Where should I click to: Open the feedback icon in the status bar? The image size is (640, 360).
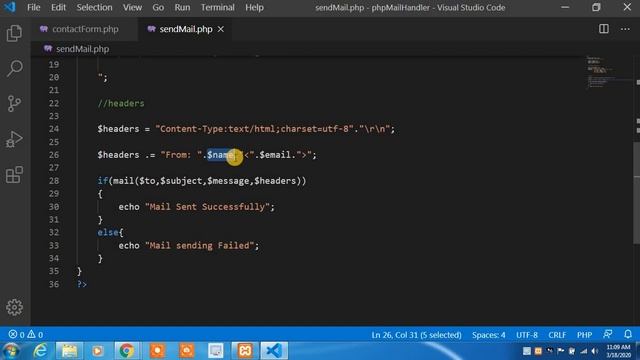(x=608, y=334)
